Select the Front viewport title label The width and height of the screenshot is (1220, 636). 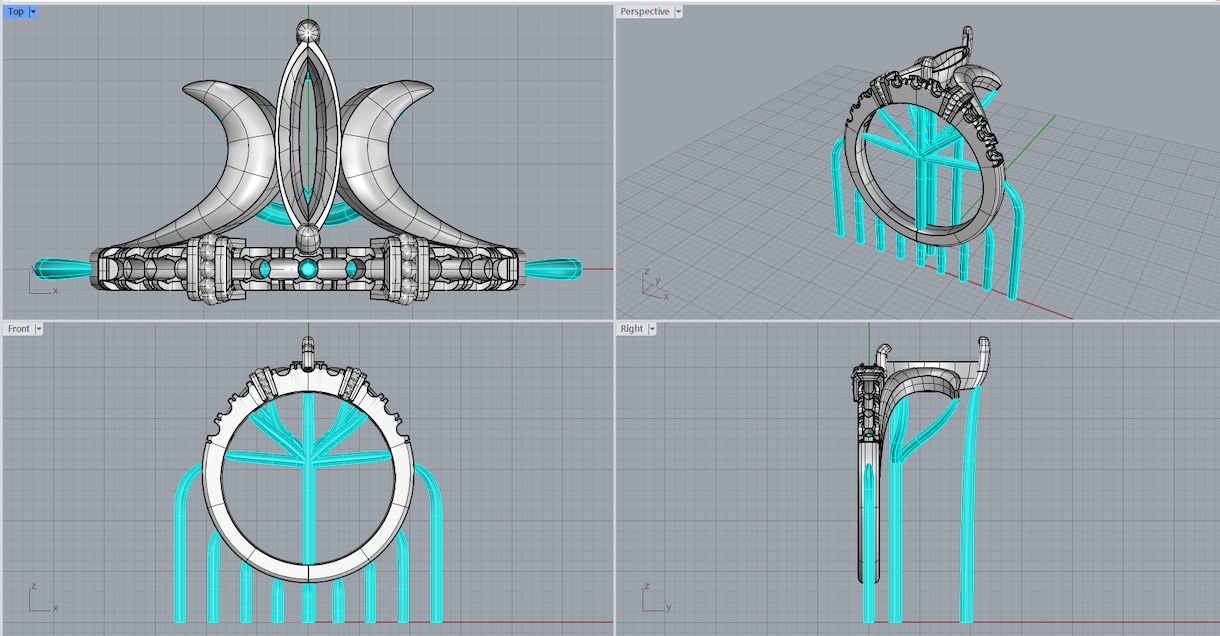[19, 329]
